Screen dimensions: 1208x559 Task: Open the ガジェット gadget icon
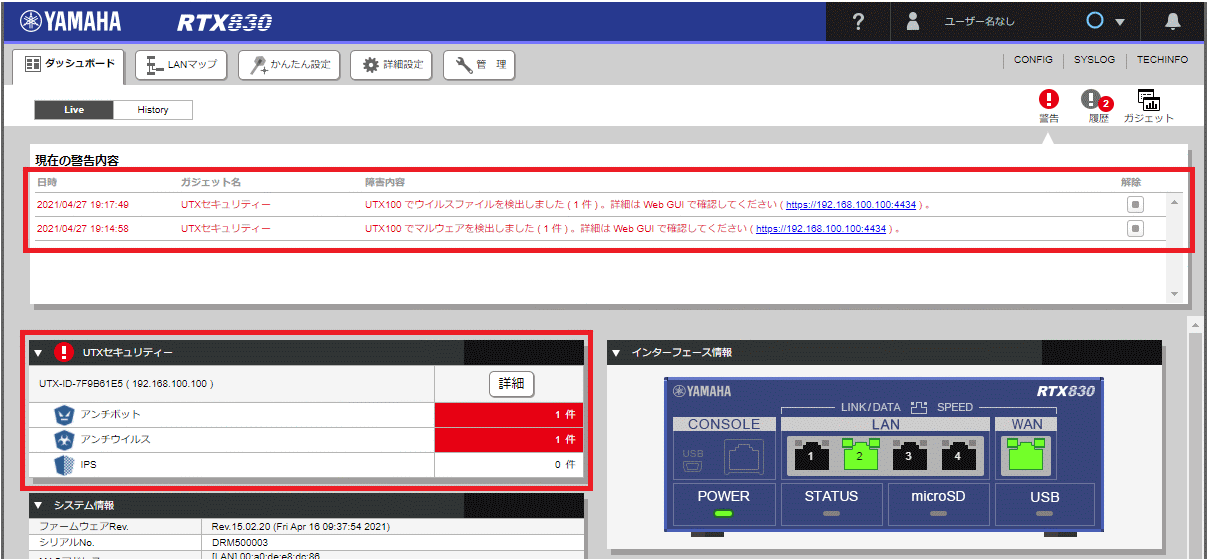tap(1148, 100)
